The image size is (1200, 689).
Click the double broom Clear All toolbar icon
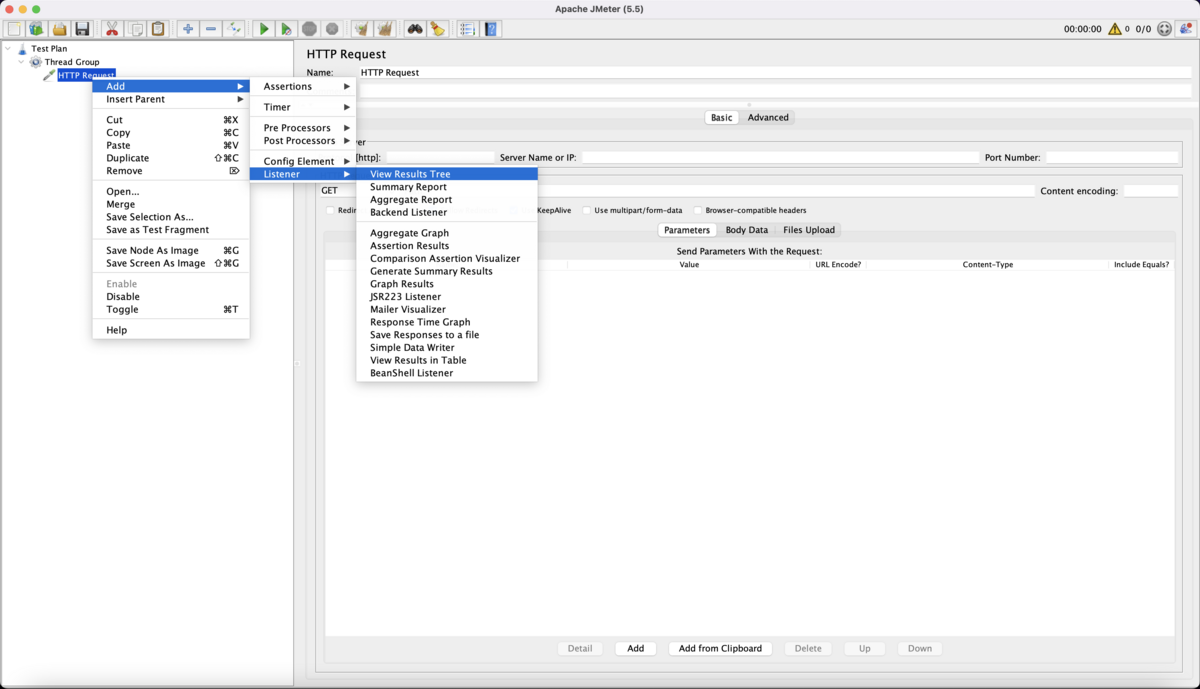click(385, 29)
